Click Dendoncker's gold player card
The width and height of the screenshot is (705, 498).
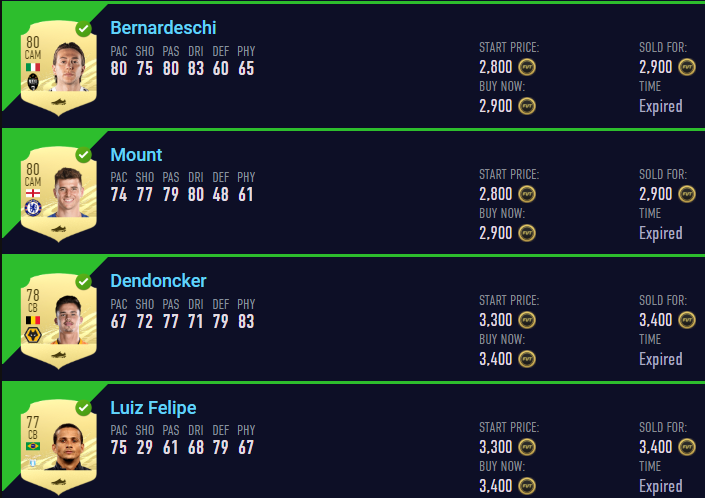[x=58, y=321]
